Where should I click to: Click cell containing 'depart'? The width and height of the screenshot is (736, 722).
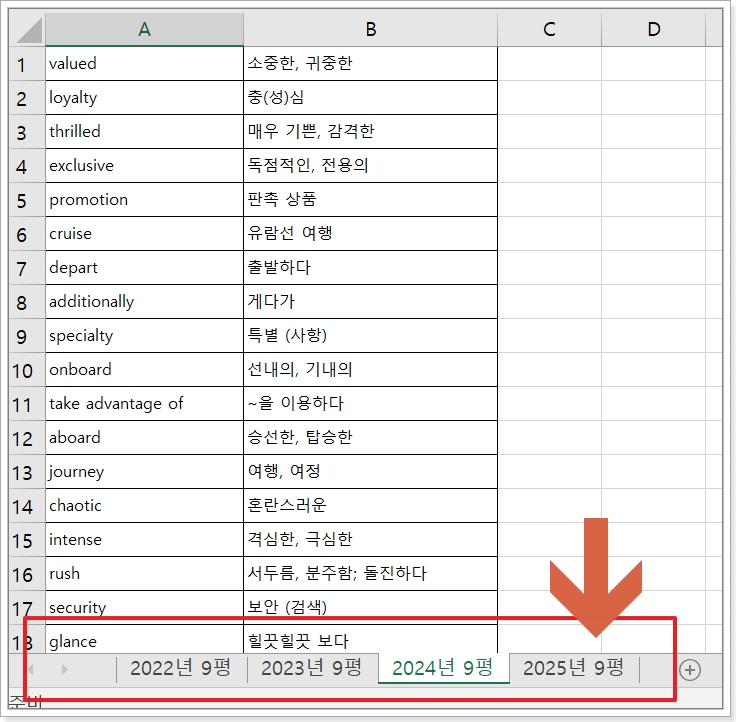(x=144, y=268)
